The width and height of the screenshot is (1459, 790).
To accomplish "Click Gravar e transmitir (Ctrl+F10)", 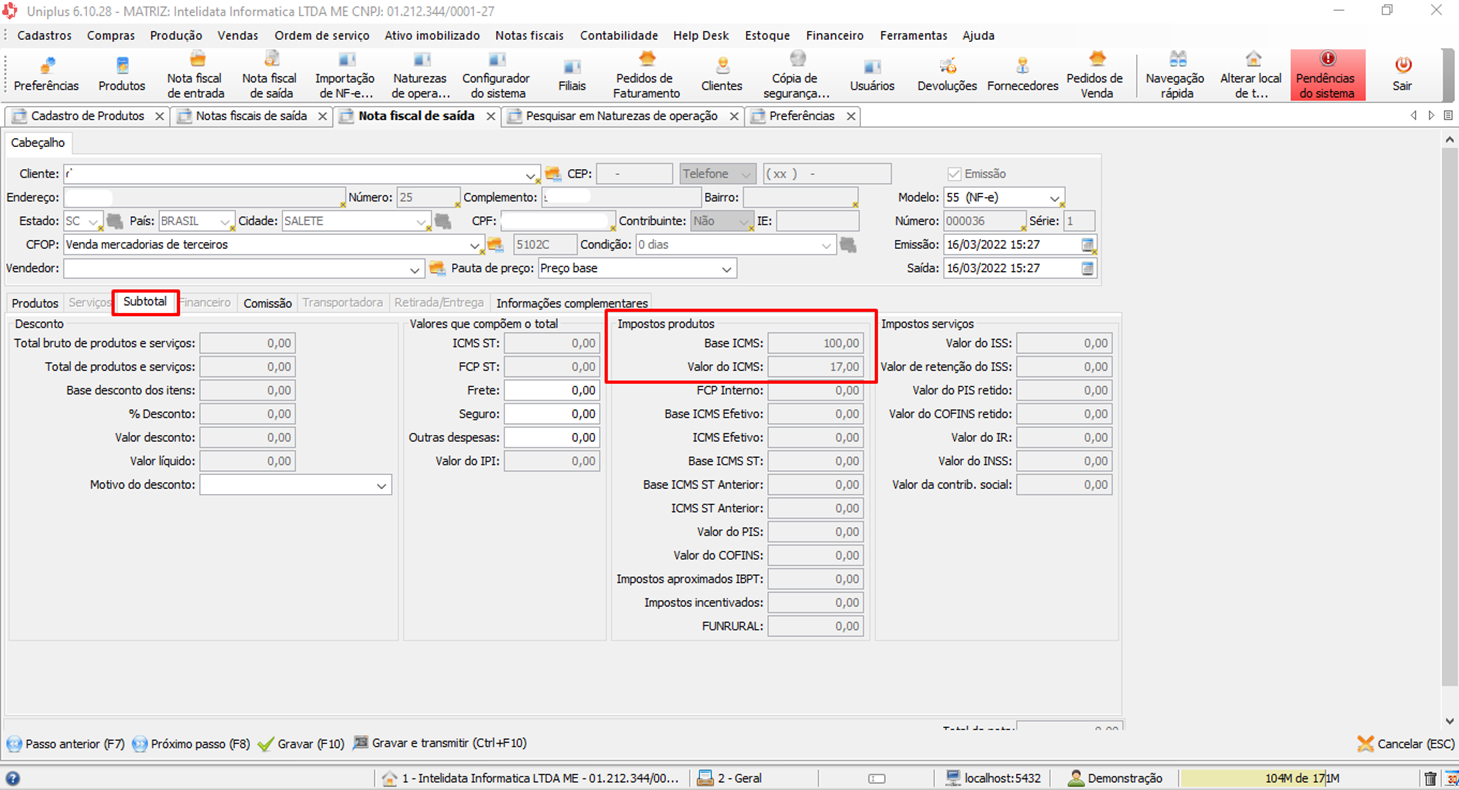I will tap(440, 744).
